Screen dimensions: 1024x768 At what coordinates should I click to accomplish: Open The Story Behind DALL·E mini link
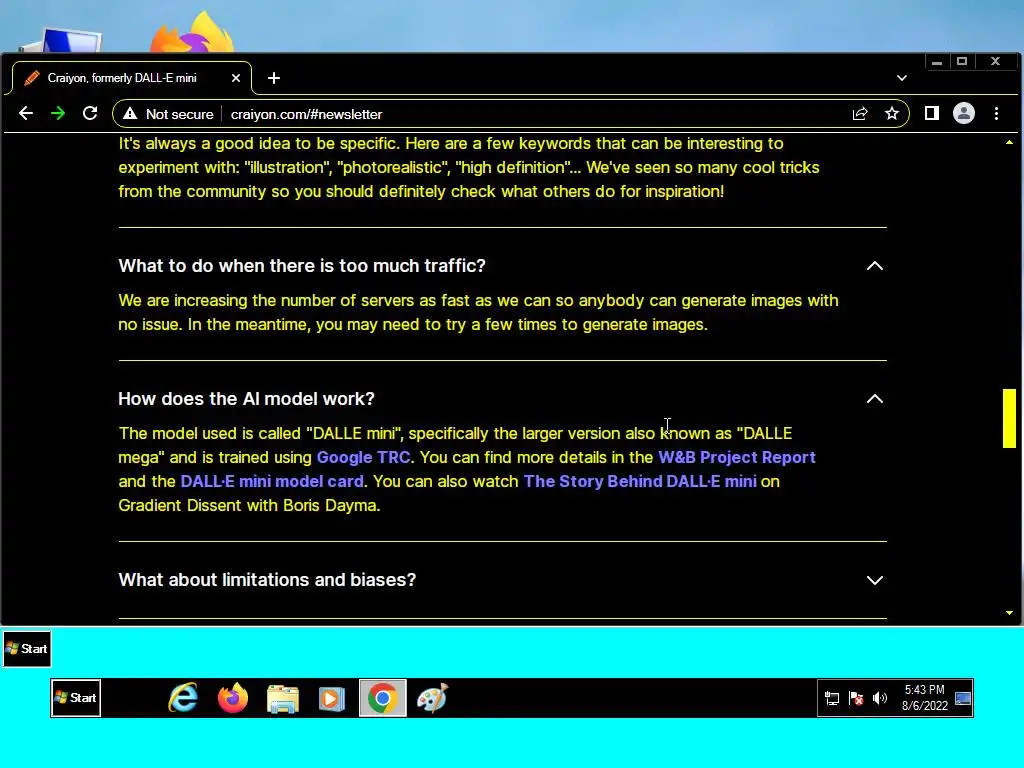(640, 481)
